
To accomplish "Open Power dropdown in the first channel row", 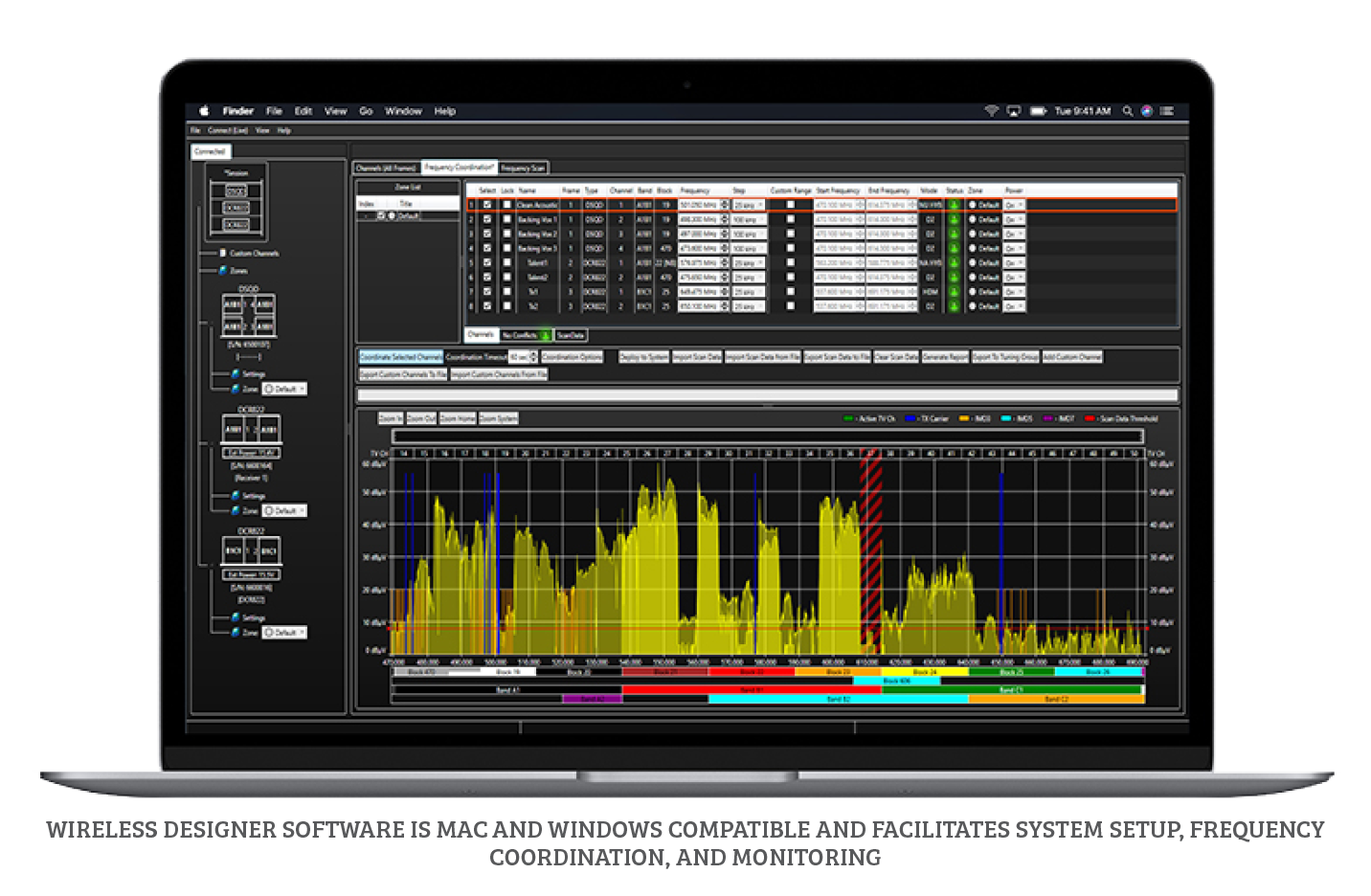I will (1014, 205).
